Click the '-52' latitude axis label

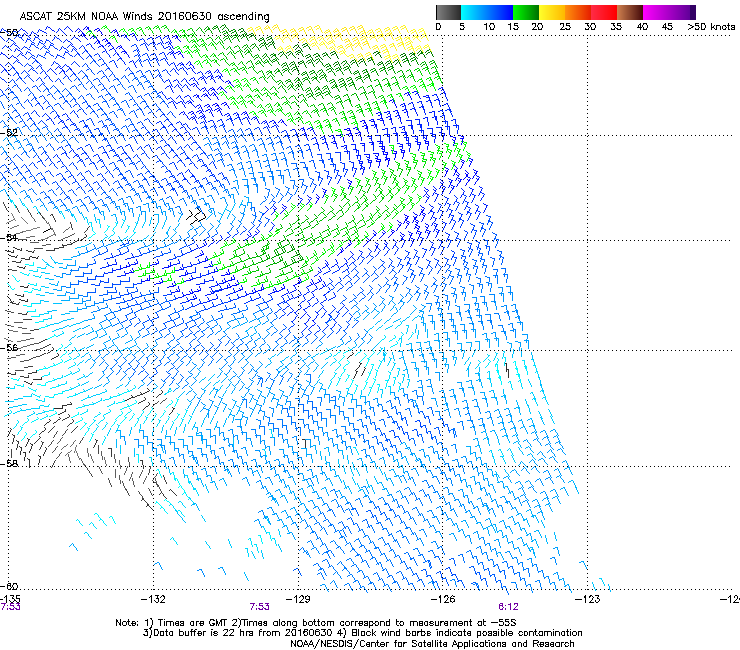(9, 132)
